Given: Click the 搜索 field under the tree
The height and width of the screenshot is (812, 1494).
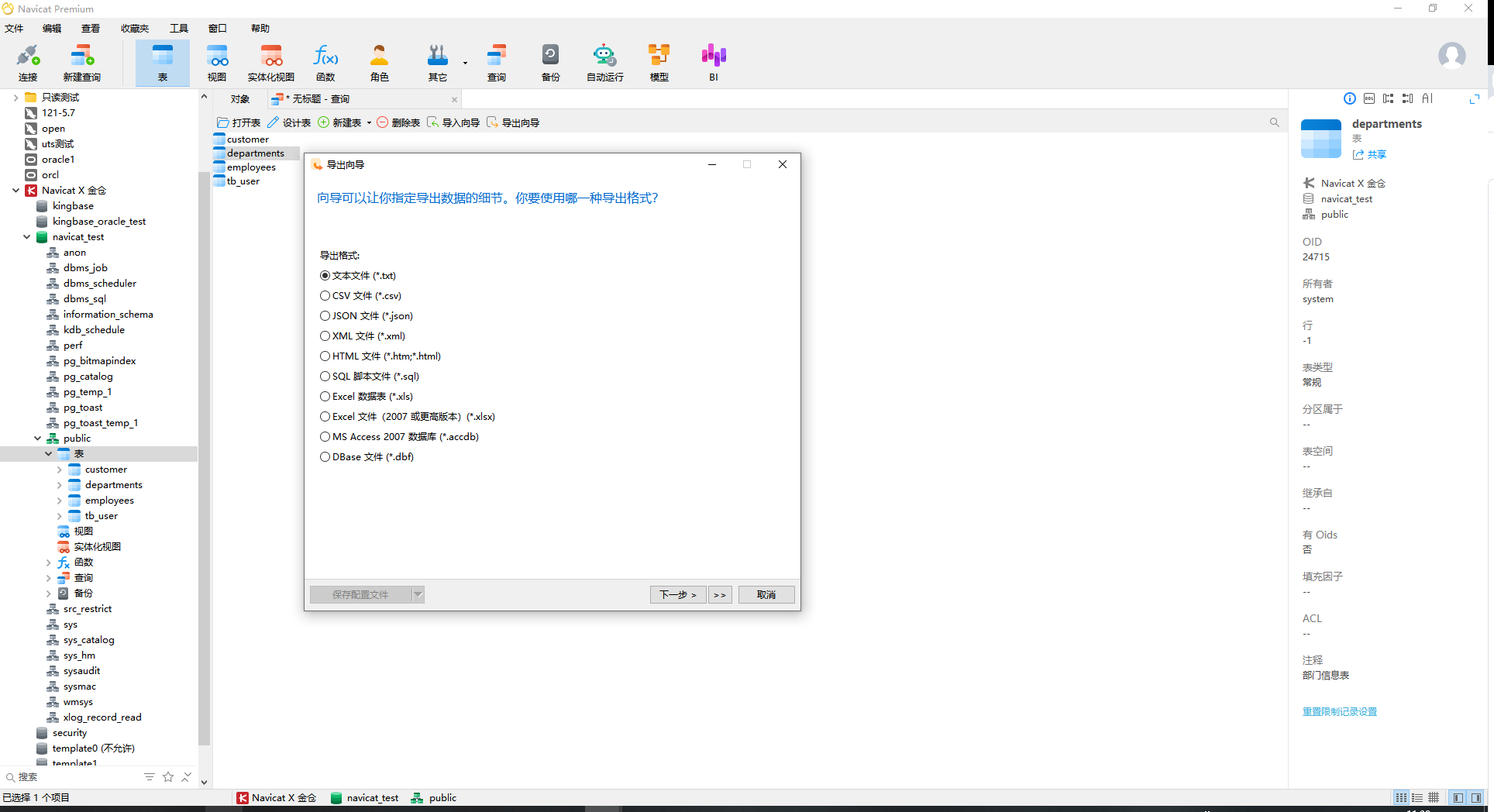Looking at the screenshot, I should click(74, 776).
